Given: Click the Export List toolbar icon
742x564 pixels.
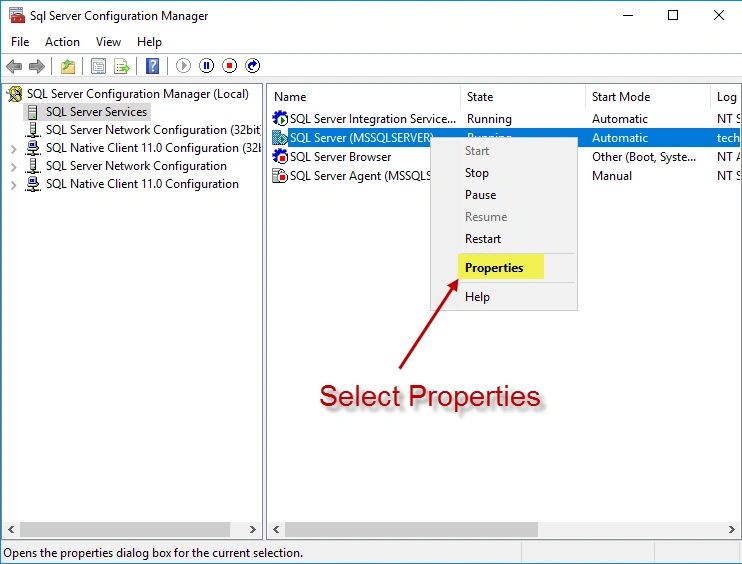Looking at the screenshot, I should click(x=122, y=66).
